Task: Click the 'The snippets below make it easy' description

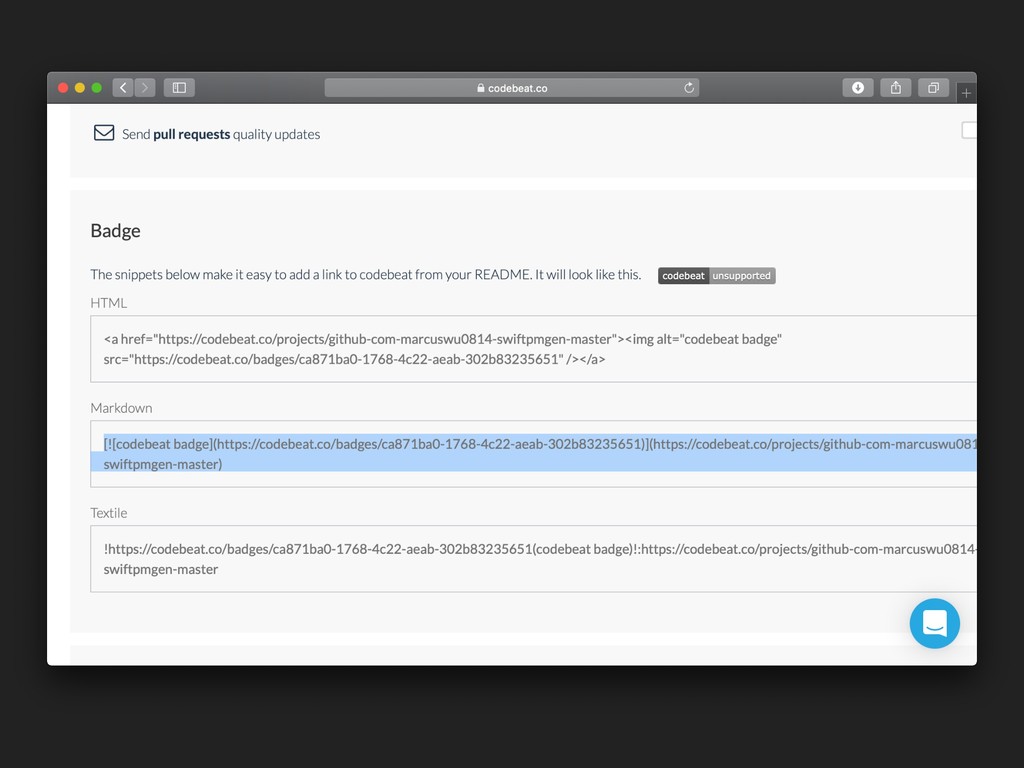Action: (x=366, y=275)
